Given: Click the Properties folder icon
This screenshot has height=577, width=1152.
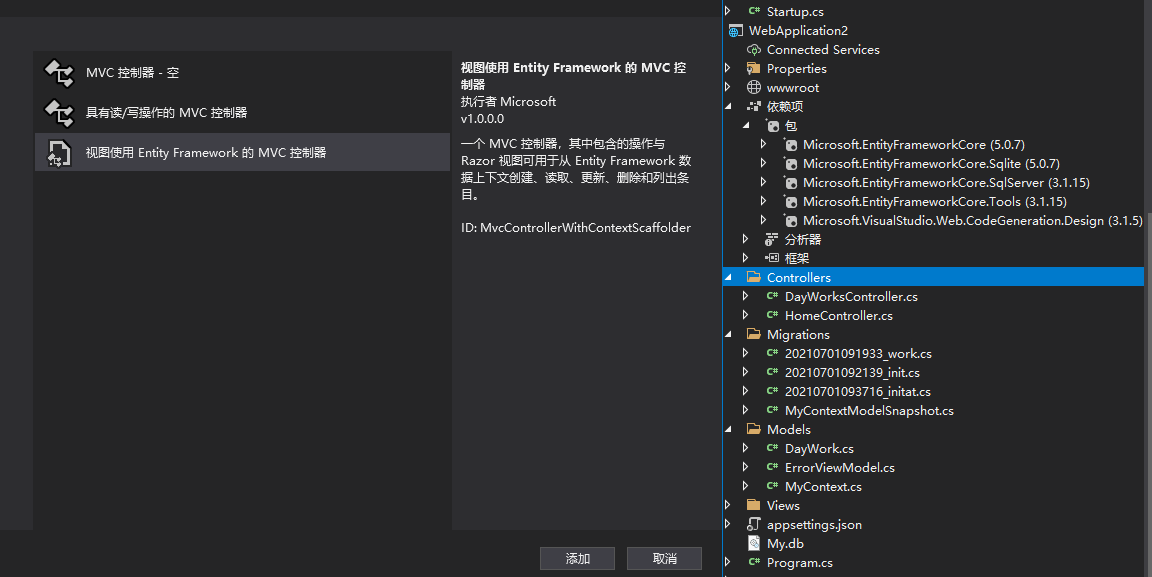Looking at the screenshot, I should coord(754,68).
